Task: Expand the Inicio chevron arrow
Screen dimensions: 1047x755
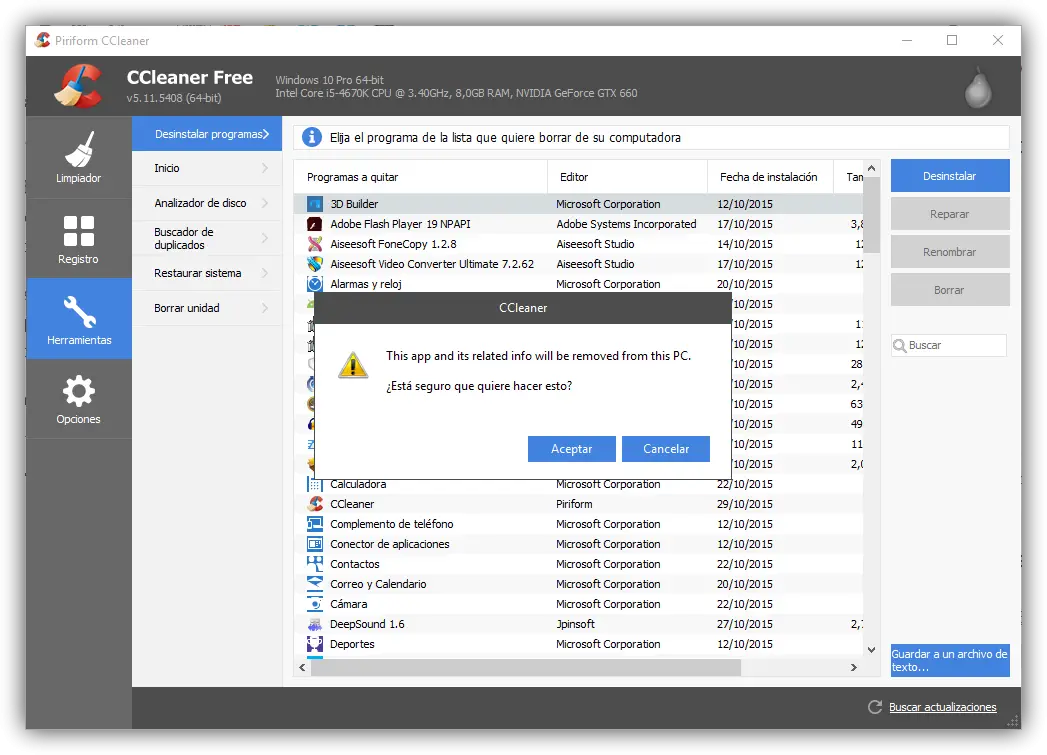Action: 265,168
